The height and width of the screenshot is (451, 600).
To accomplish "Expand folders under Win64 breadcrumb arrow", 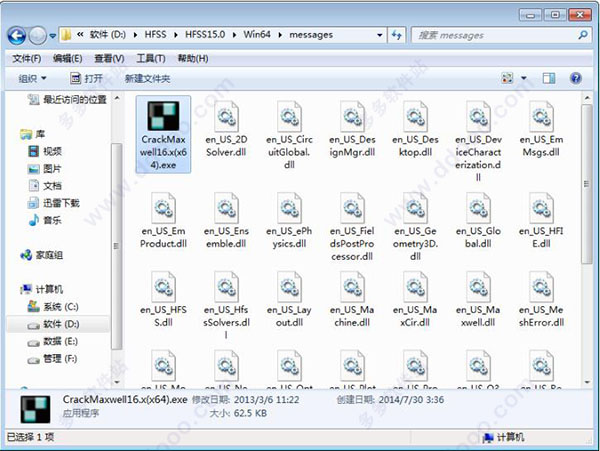I will [280, 35].
